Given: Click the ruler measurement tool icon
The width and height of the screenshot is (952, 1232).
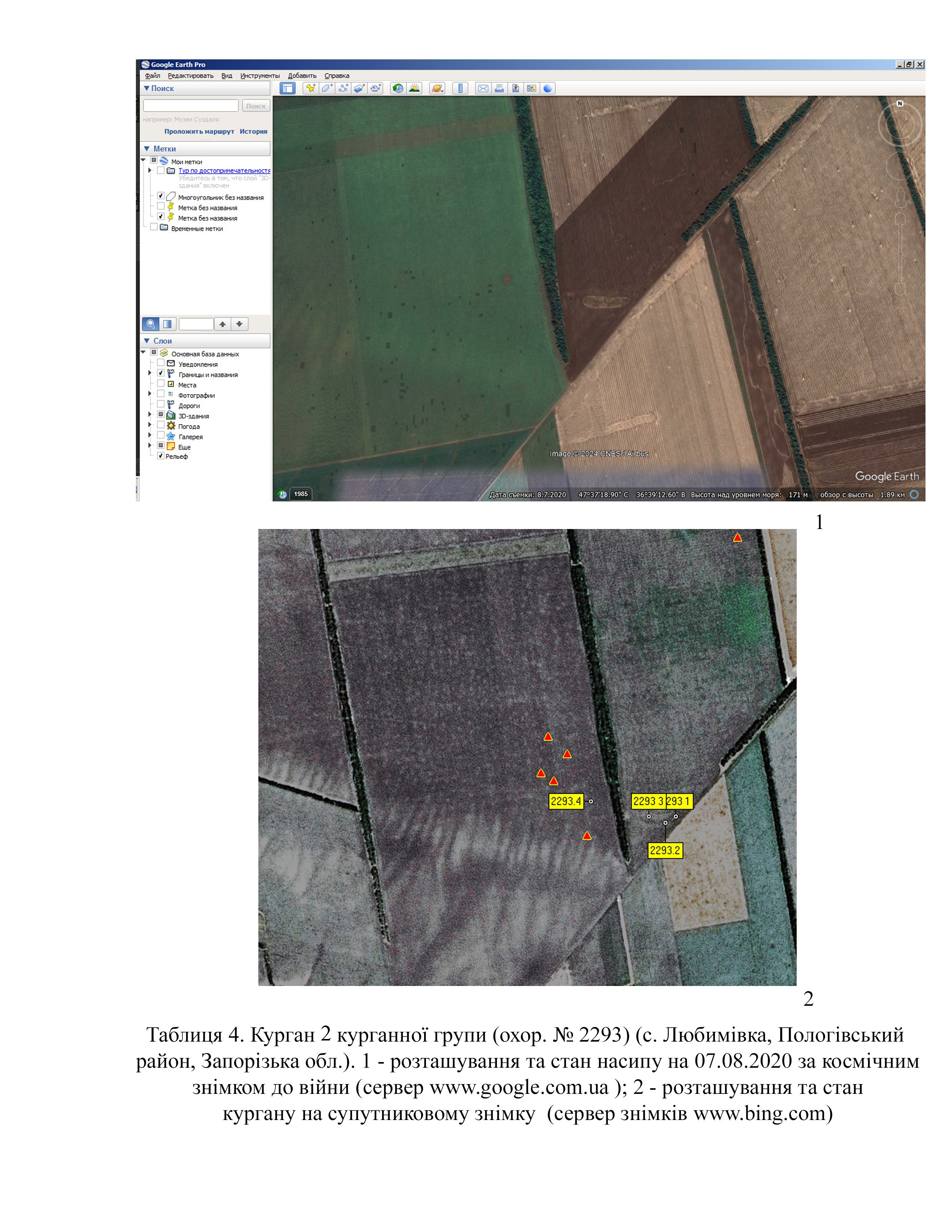Looking at the screenshot, I should coord(460,88).
